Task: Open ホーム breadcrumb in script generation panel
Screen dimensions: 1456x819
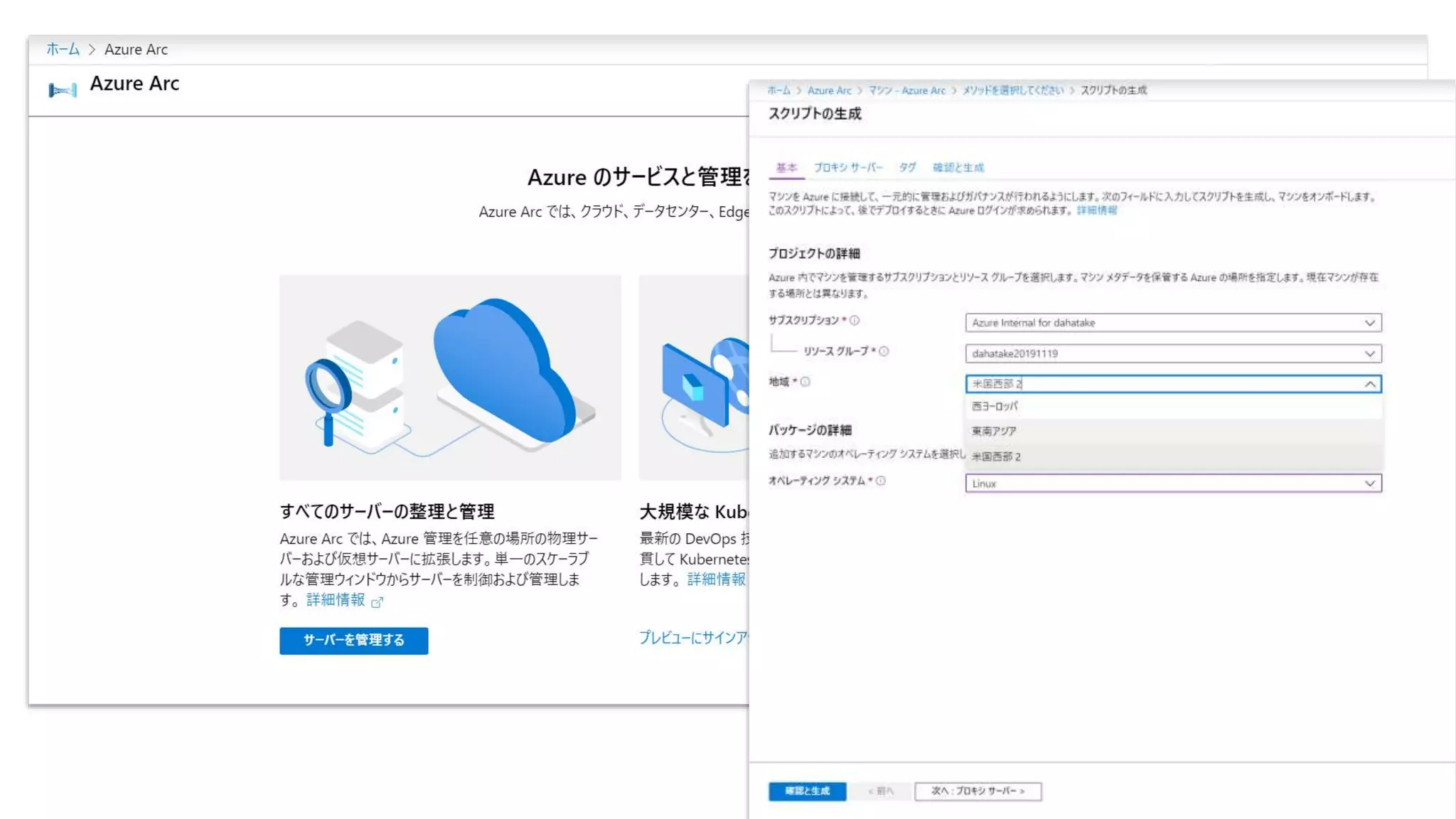Action: [x=778, y=90]
